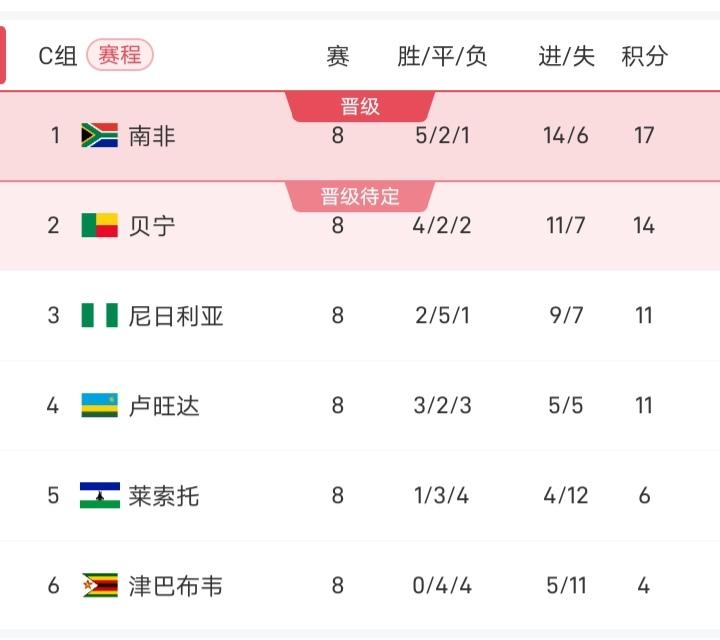Click the 进/失 goals column header
The height and width of the screenshot is (640, 720).
point(567,56)
